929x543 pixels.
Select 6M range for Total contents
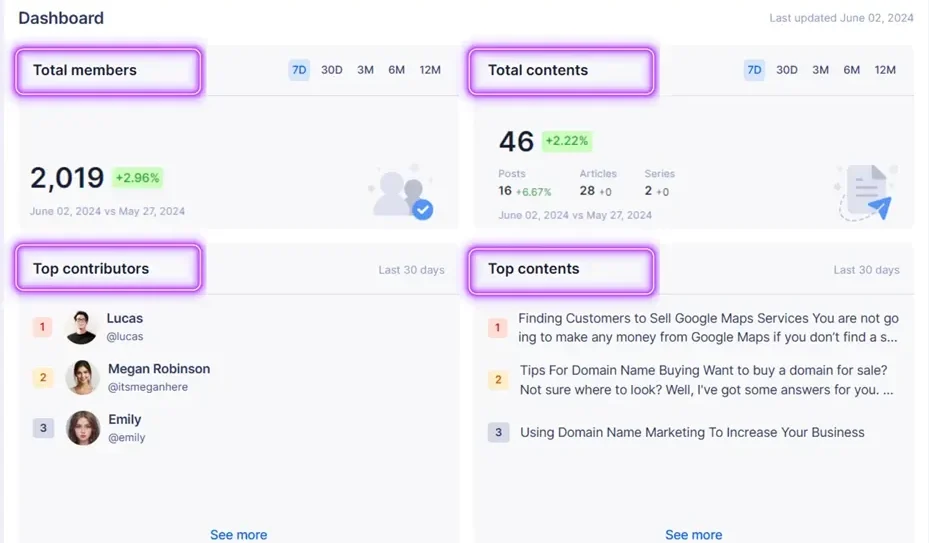[851, 70]
